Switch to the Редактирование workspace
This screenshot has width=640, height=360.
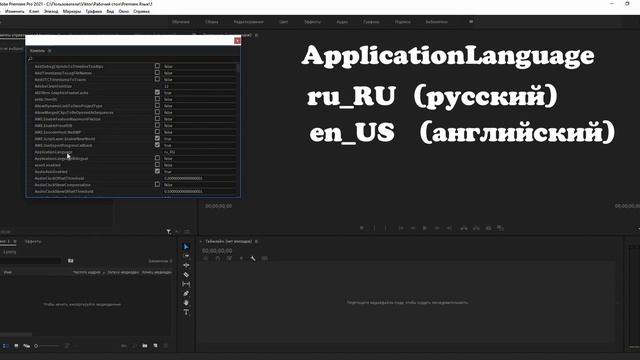[249, 22]
